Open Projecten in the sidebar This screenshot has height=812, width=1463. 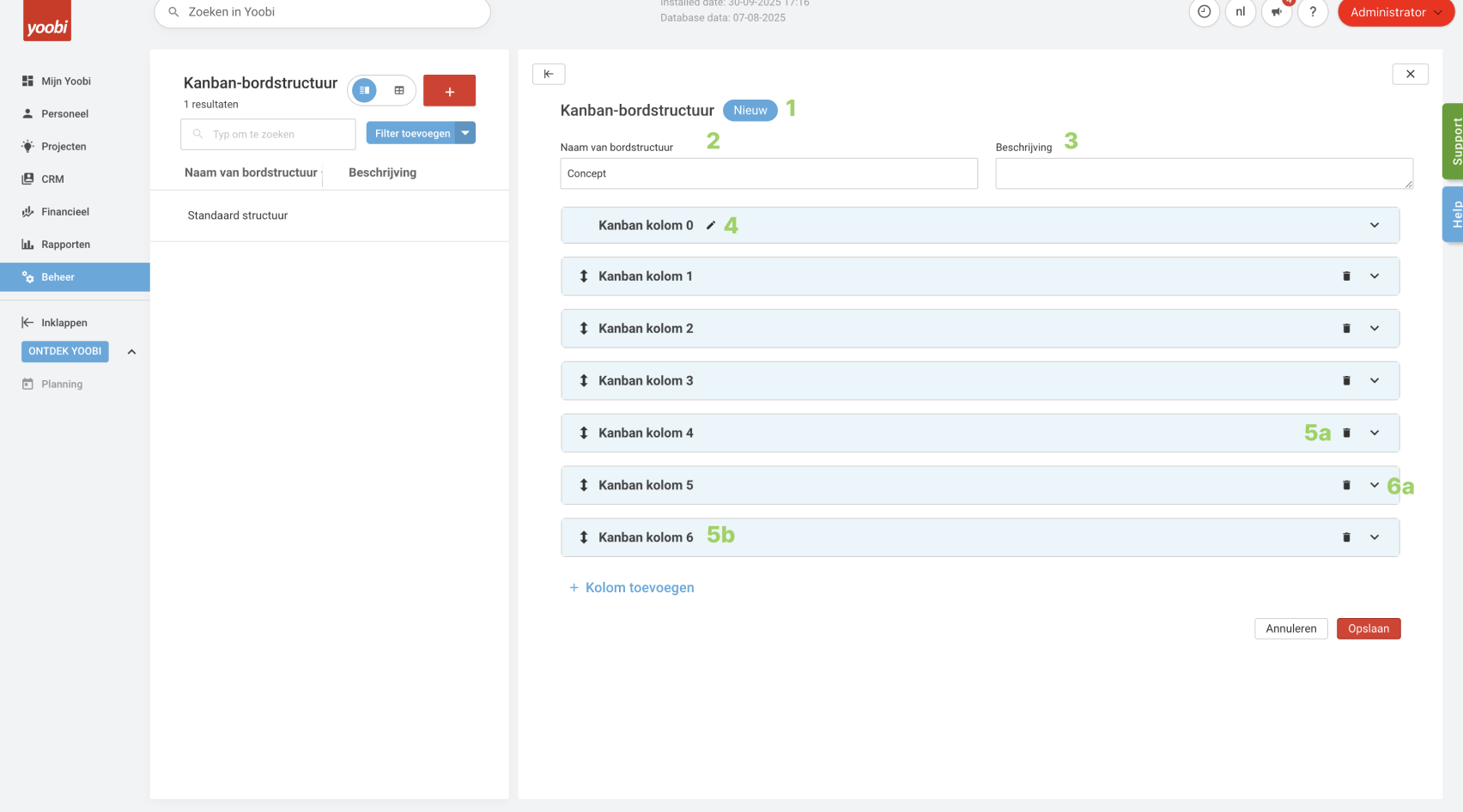64,147
